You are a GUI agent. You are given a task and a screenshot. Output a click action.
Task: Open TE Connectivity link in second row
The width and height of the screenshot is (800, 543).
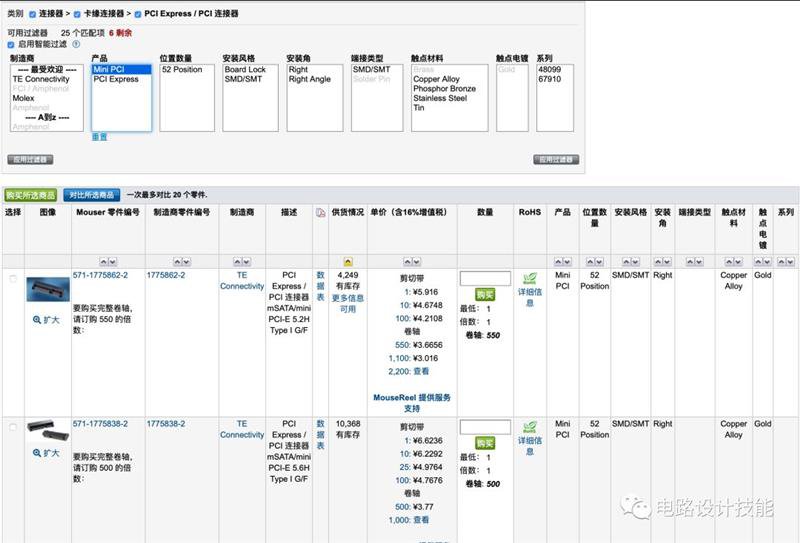[x=242, y=429]
